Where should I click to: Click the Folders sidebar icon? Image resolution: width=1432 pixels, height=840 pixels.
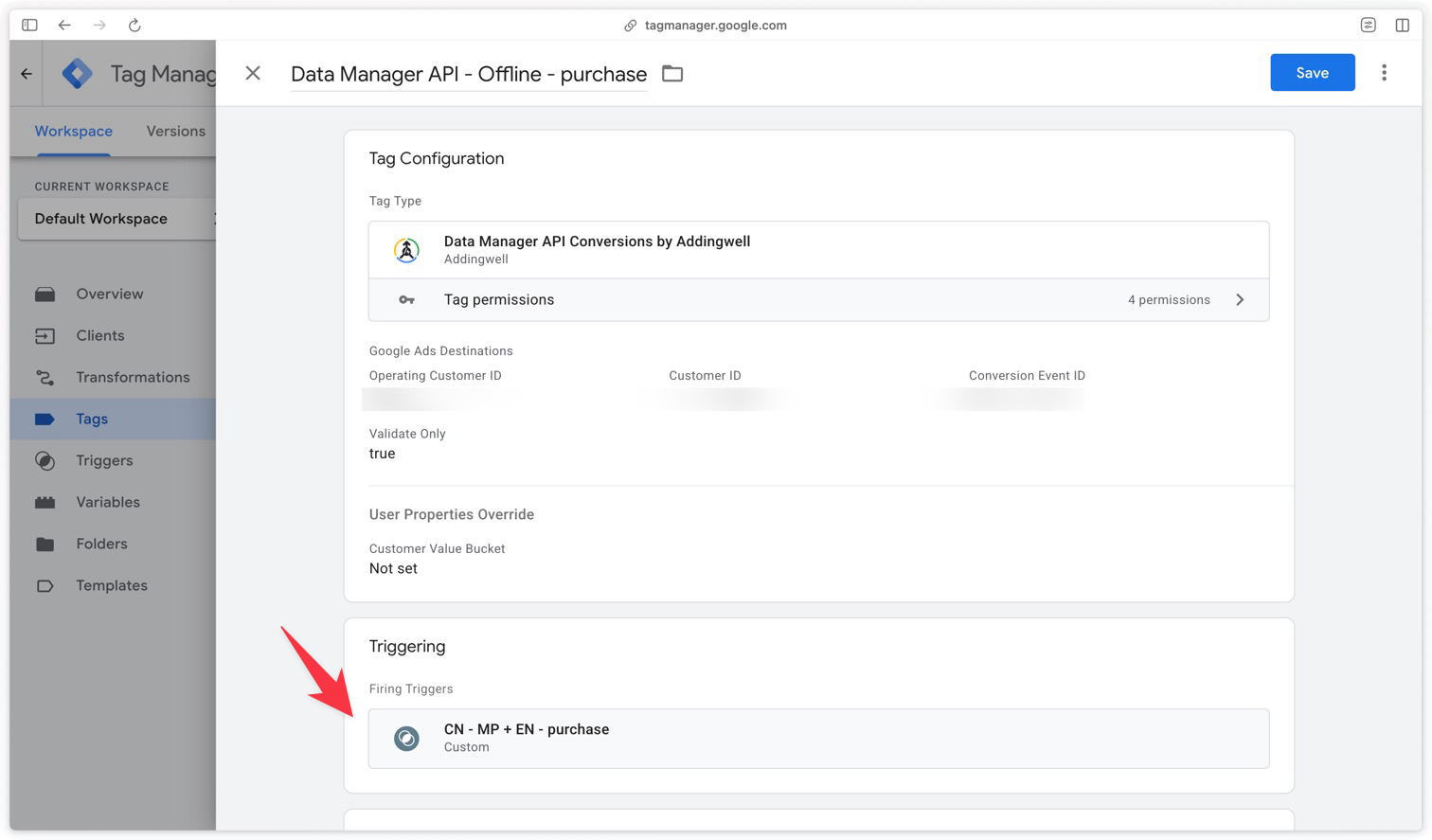tap(45, 544)
